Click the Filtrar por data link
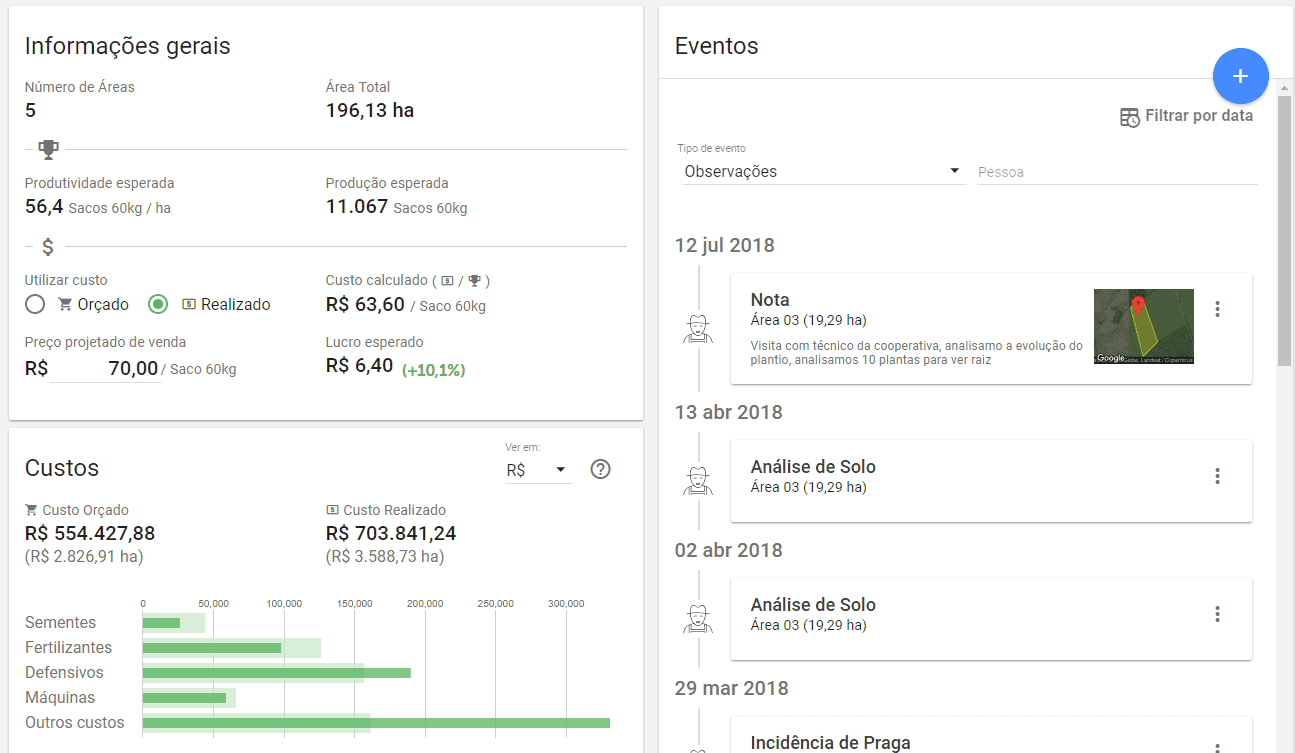The width and height of the screenshot is (1295, 753). [x=1197, y=116]
